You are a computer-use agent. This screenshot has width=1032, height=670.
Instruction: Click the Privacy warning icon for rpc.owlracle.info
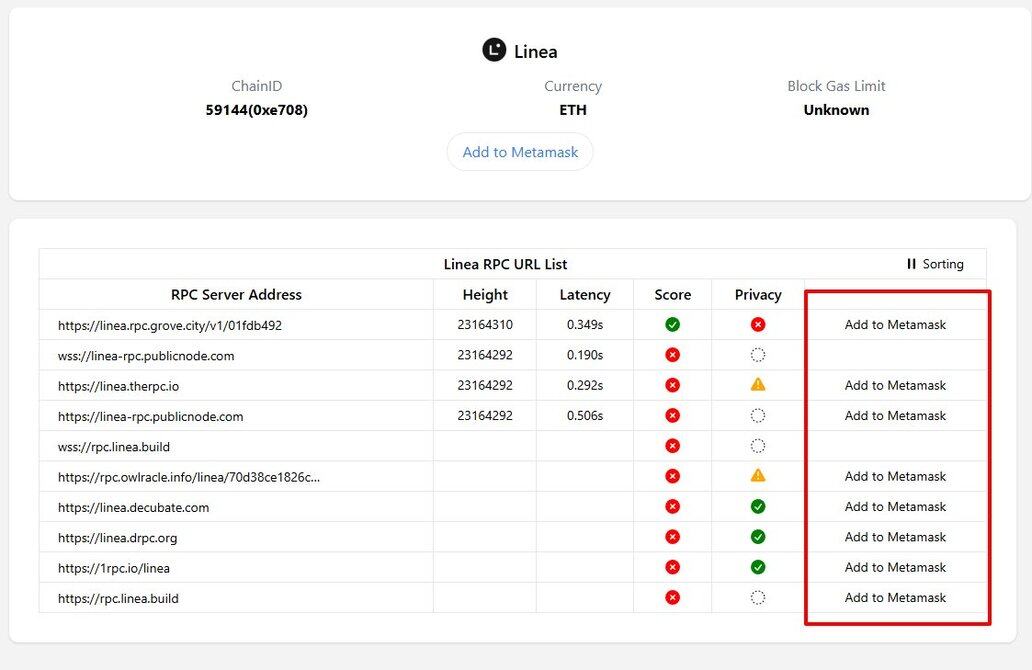point(758,475)
